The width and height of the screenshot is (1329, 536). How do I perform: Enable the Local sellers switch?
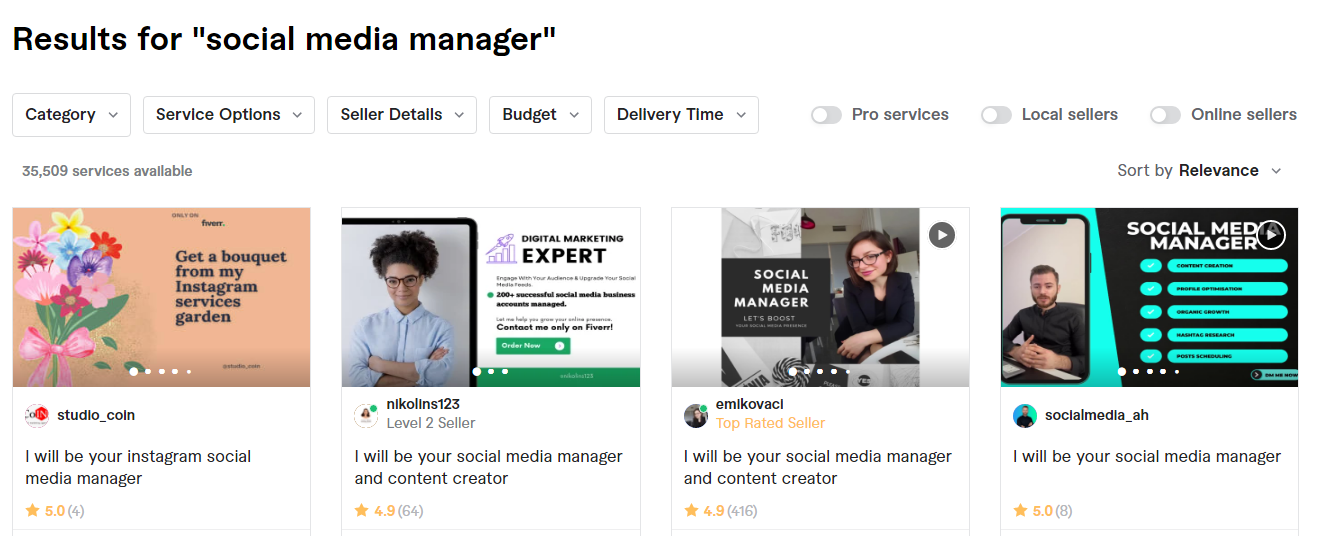coord(996,115)
